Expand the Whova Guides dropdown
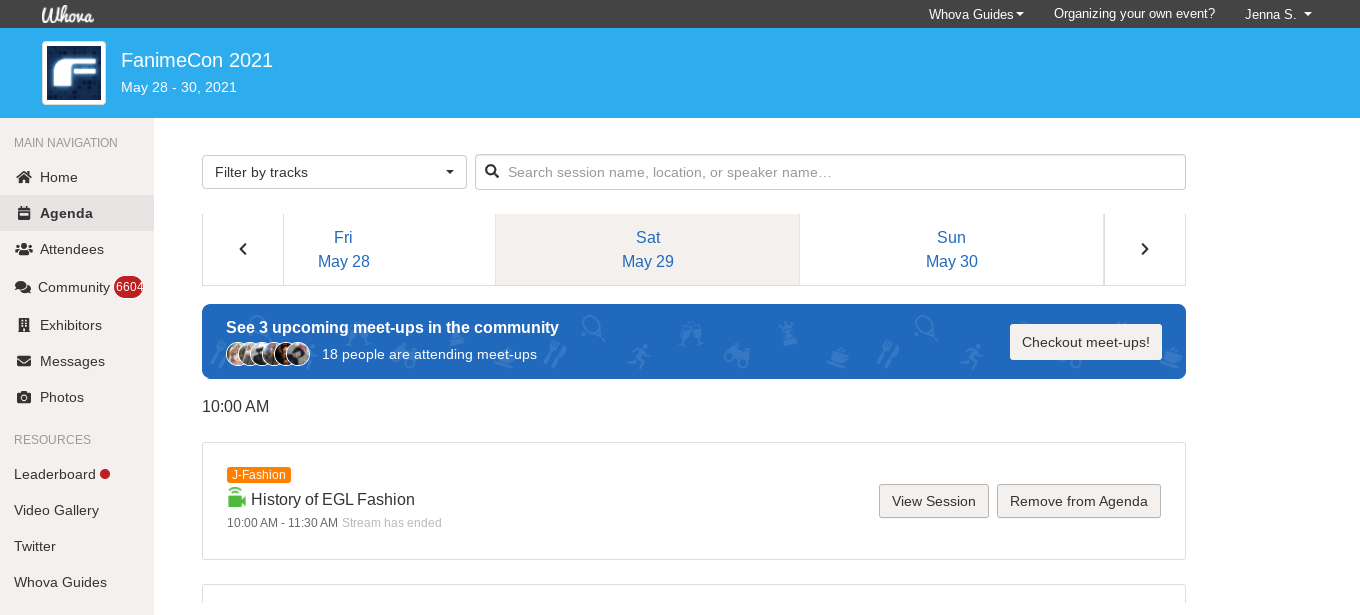 (976, 14)
